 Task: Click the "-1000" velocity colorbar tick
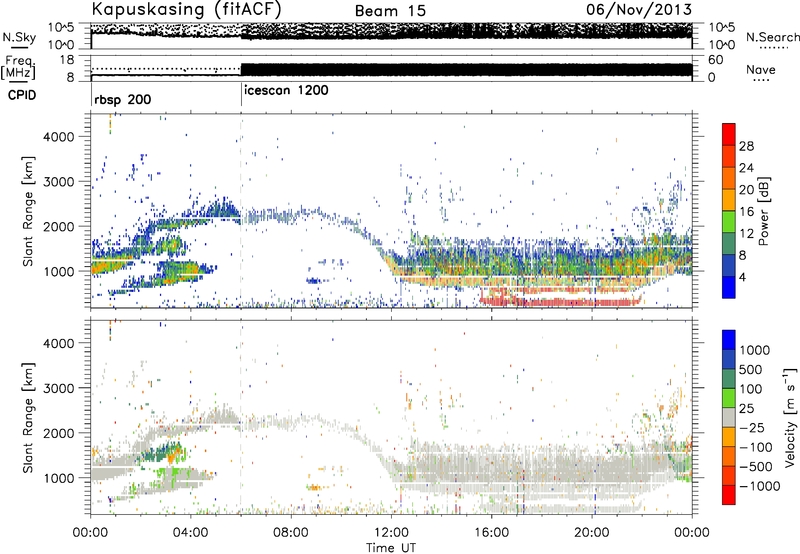[x=760, y=486]
